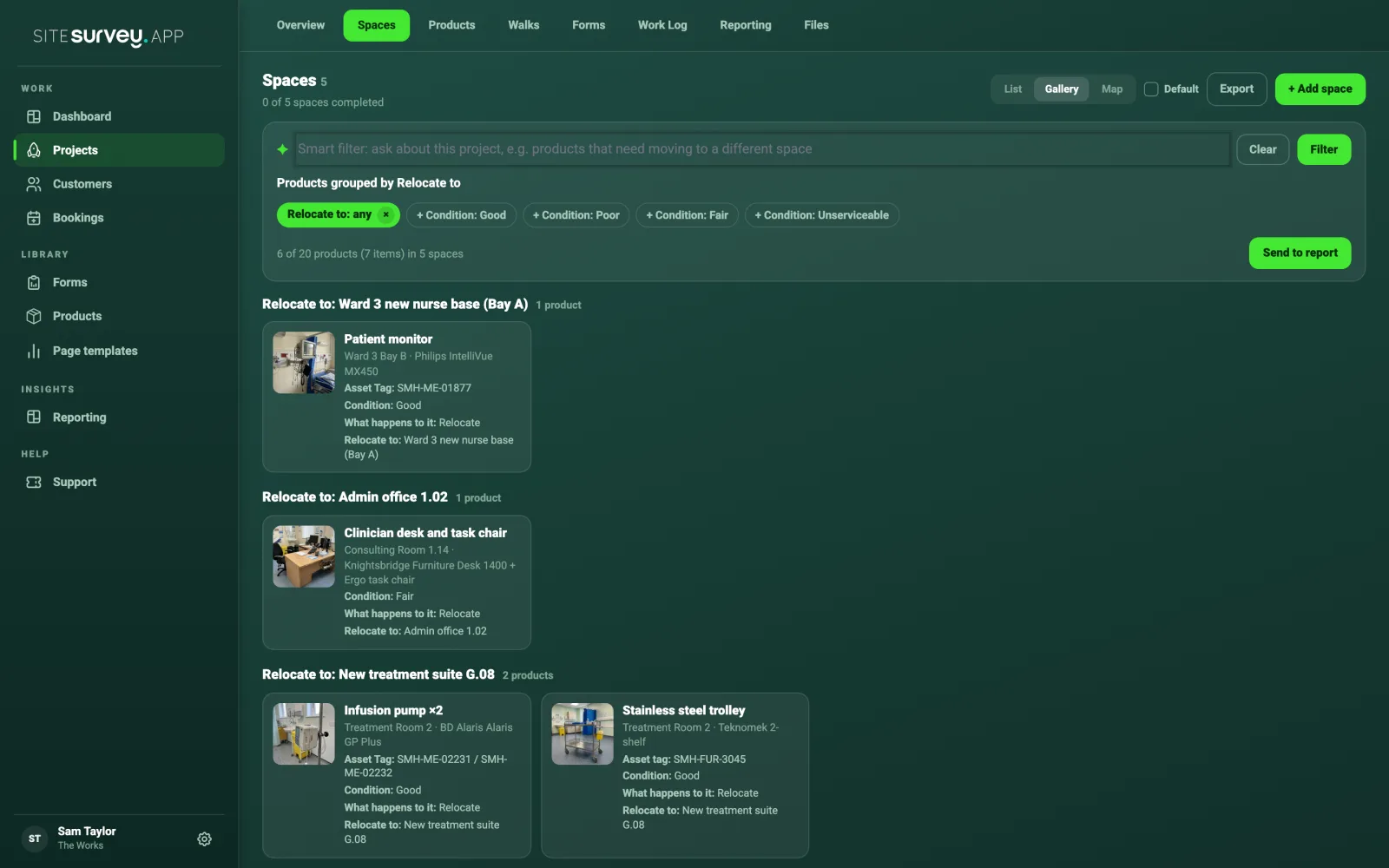Open the Products tab in top navigation
Screen dimensions: 1389x868
451,25
